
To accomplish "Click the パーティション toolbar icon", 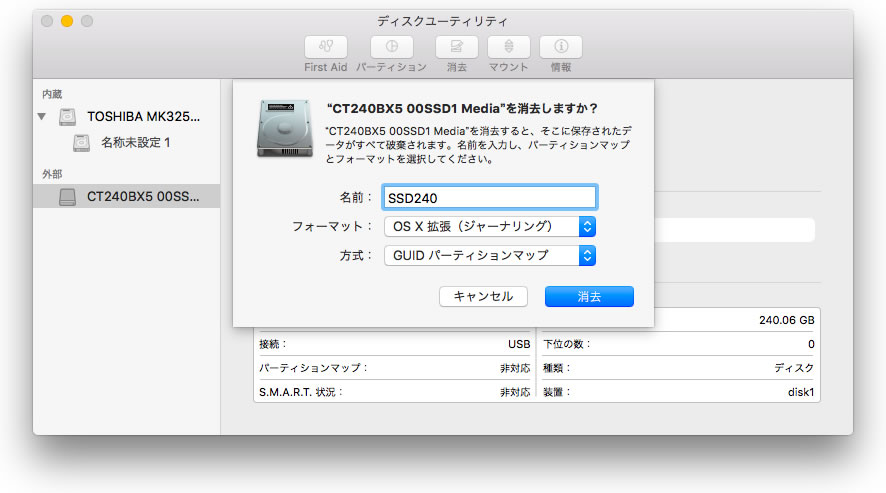I will coord(391,47).
